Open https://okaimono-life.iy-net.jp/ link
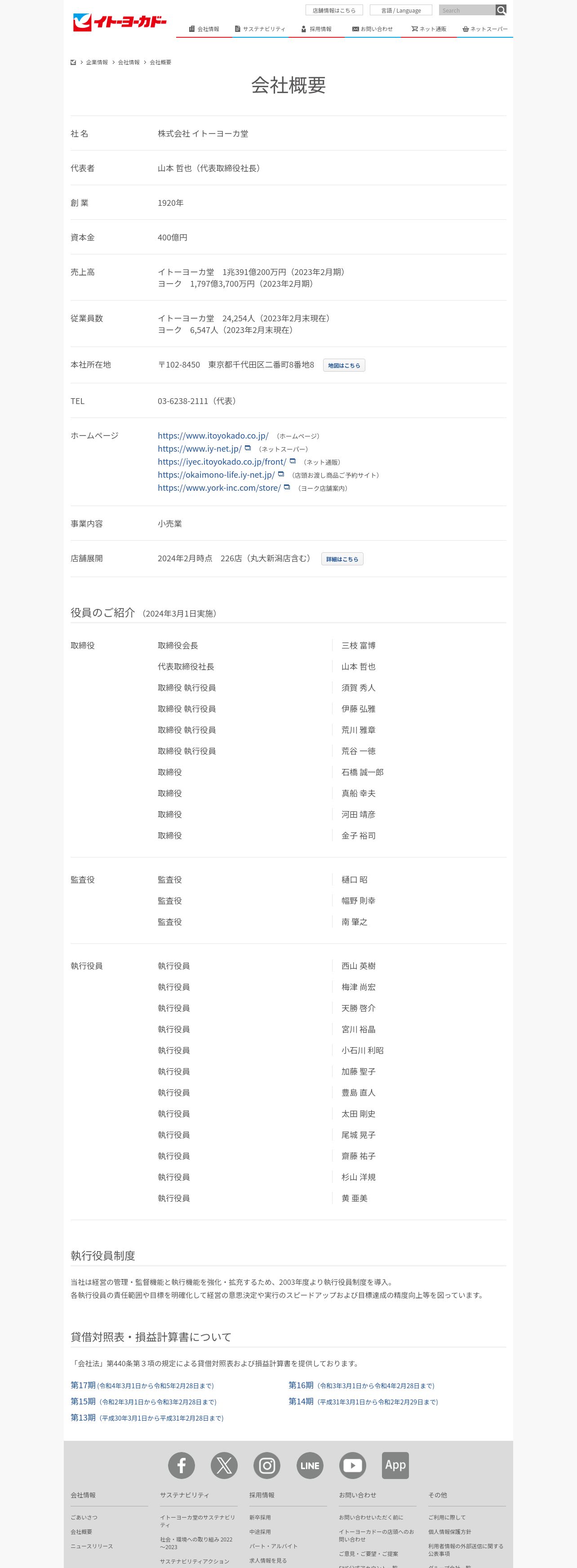The height and width of the screenshot is (1568, 577). (x=216, y=475)
